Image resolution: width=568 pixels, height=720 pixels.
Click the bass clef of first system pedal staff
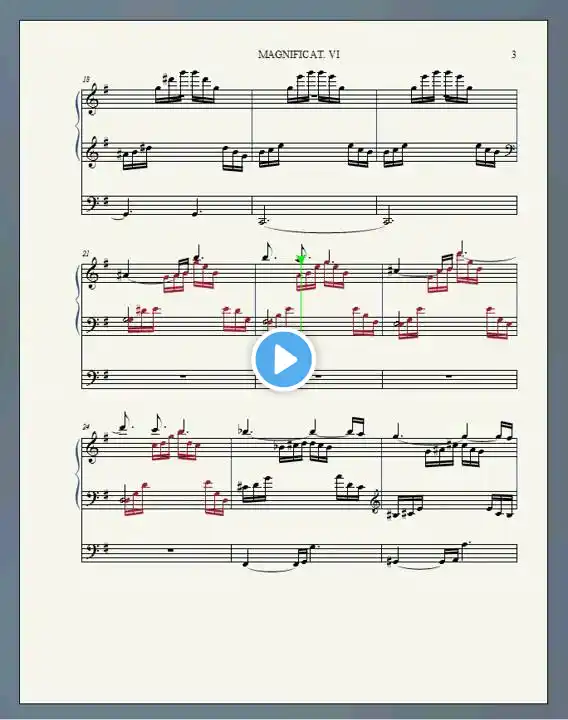tap(92, 204)
